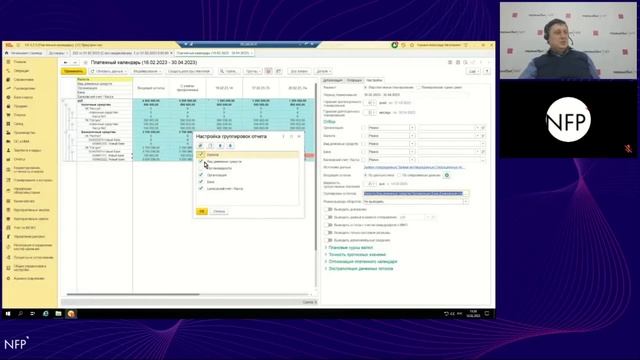
Task: Open Windows taskbar search
Action: click(x=20, y=313)
